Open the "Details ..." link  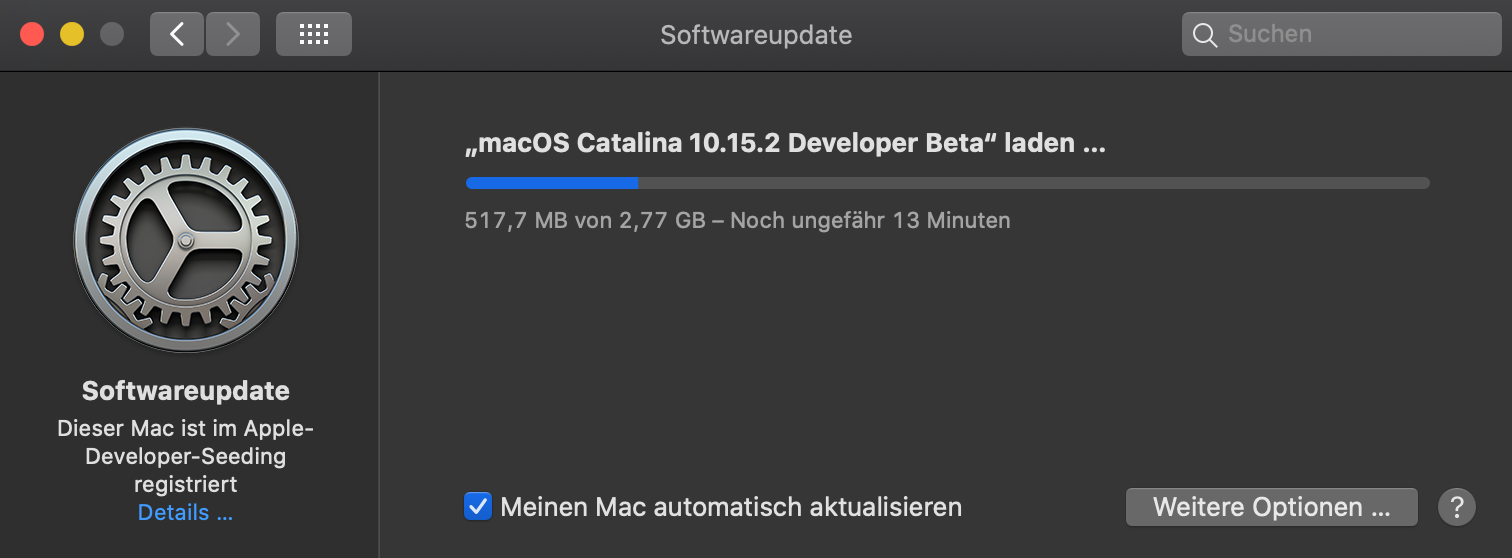click(185, 513)
